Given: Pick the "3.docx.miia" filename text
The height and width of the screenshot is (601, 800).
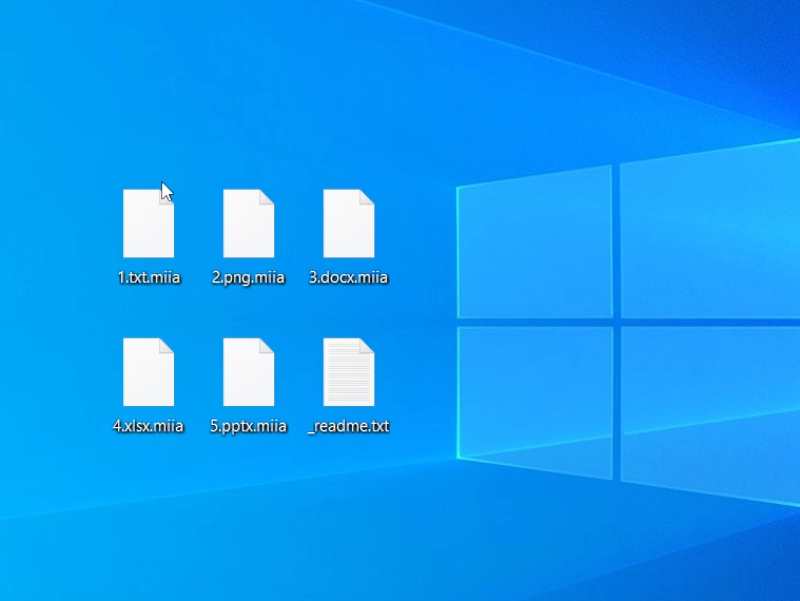Looking at the screenshot, I should [x=348, y=278].
